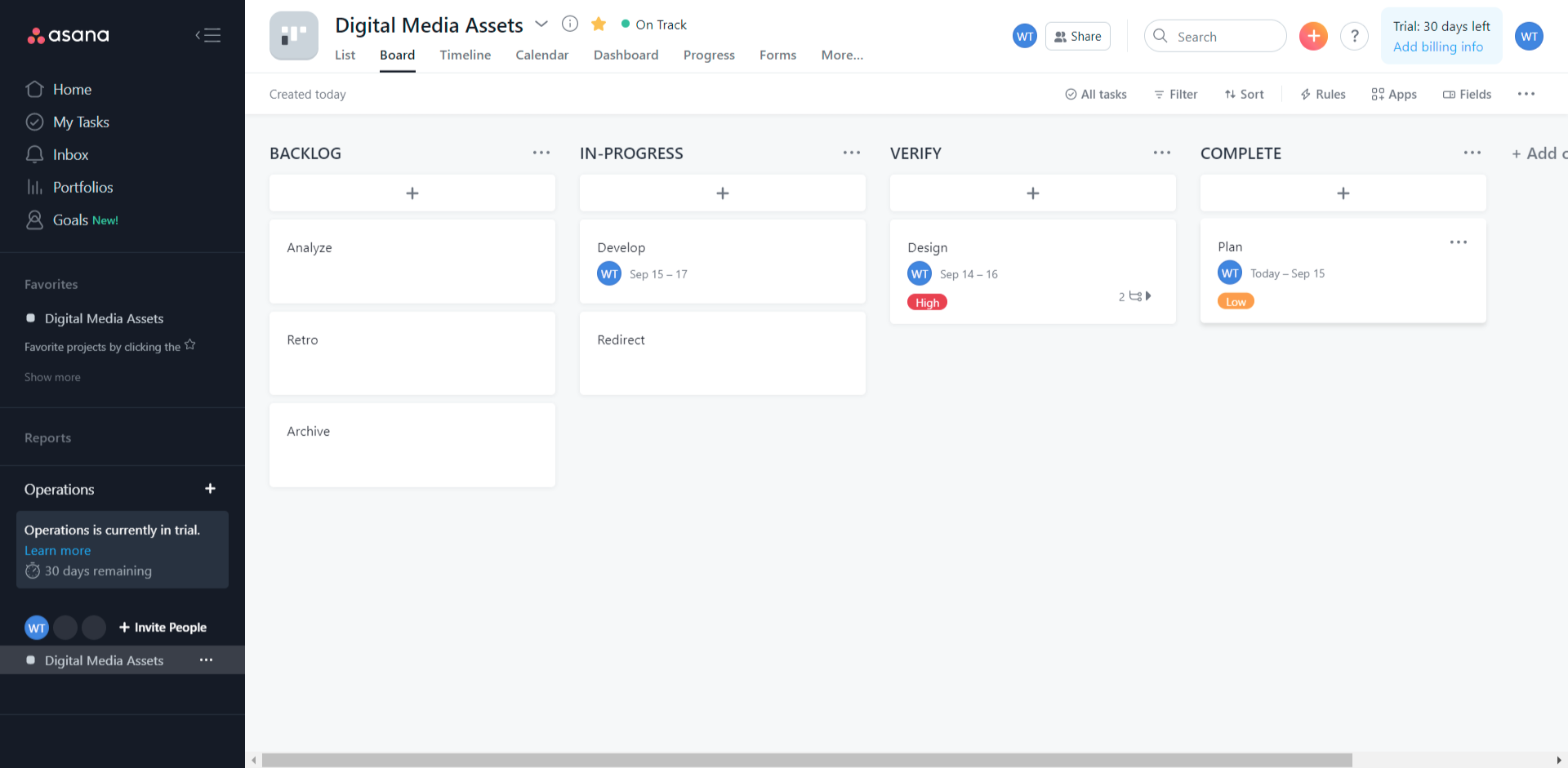
Task: Open BACKLOG column options dots
Action: coord(541,153)
